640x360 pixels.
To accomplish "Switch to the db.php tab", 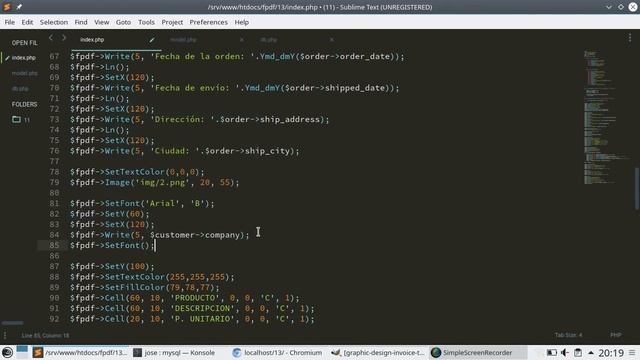I will (268, 40).
